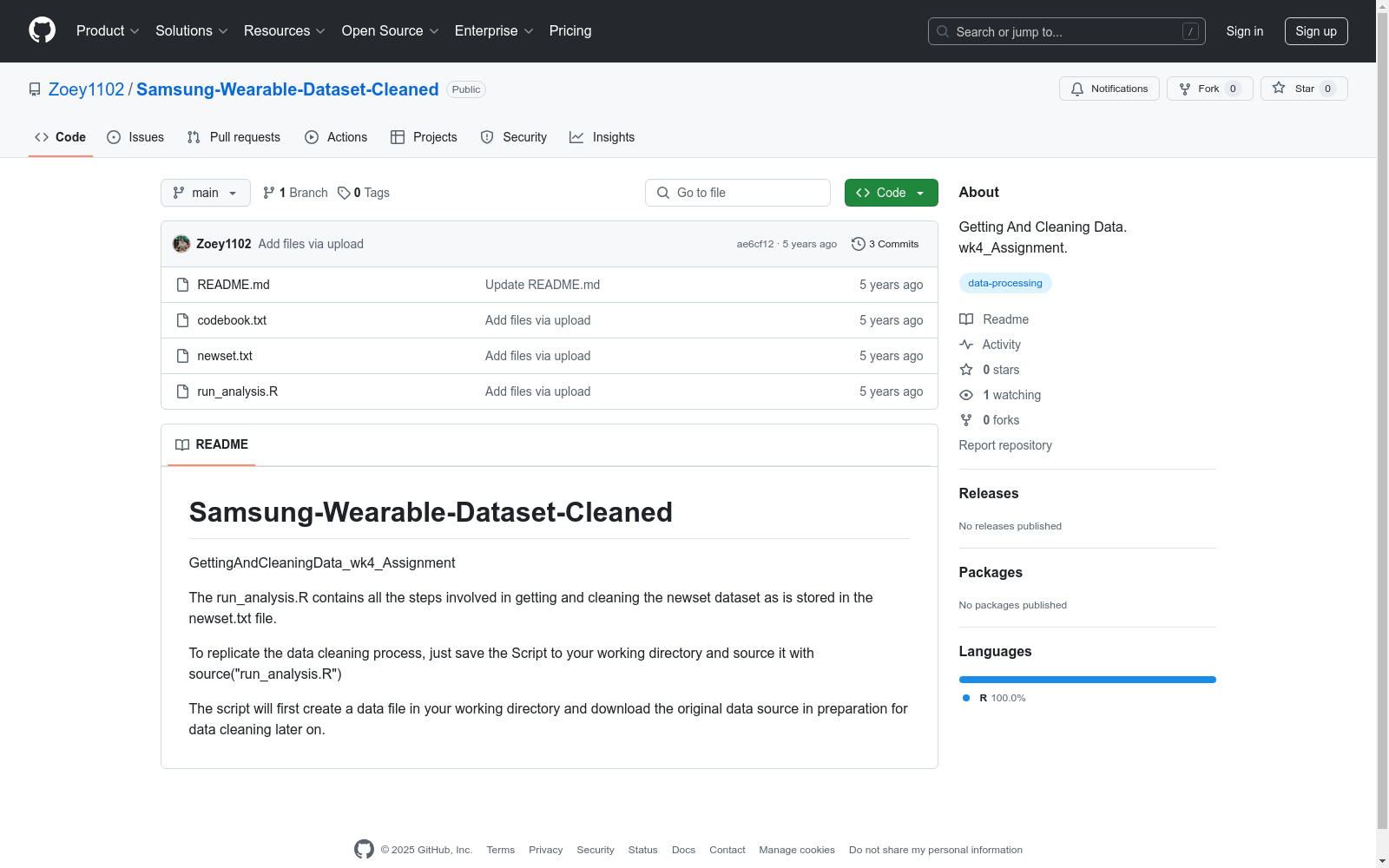The width and height of the screenshot is (1389, 868).
Task: Open the Enterprise dropdown
Action: [x=494, y=31]
